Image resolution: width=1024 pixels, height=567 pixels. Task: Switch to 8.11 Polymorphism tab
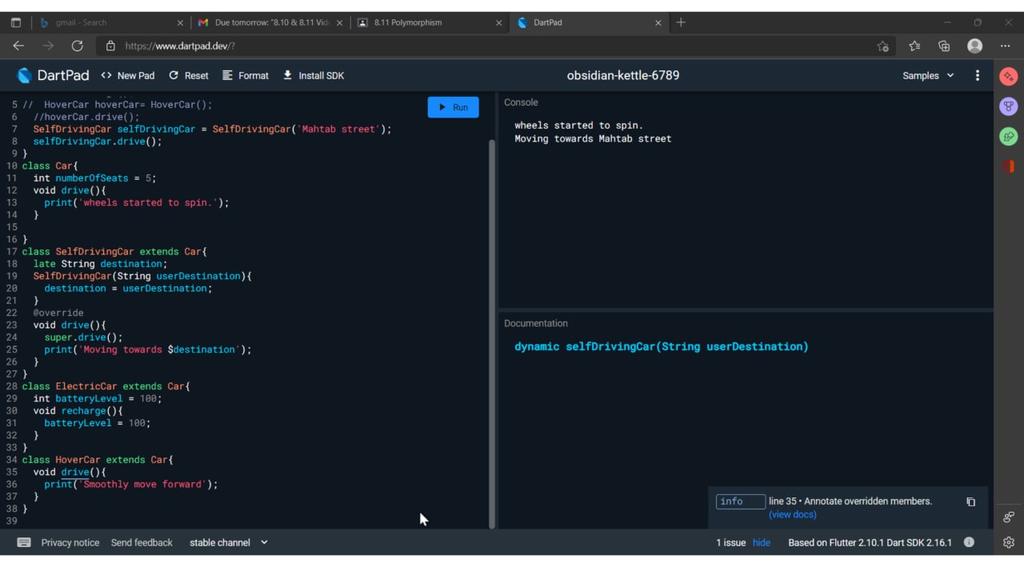point(430,22)
